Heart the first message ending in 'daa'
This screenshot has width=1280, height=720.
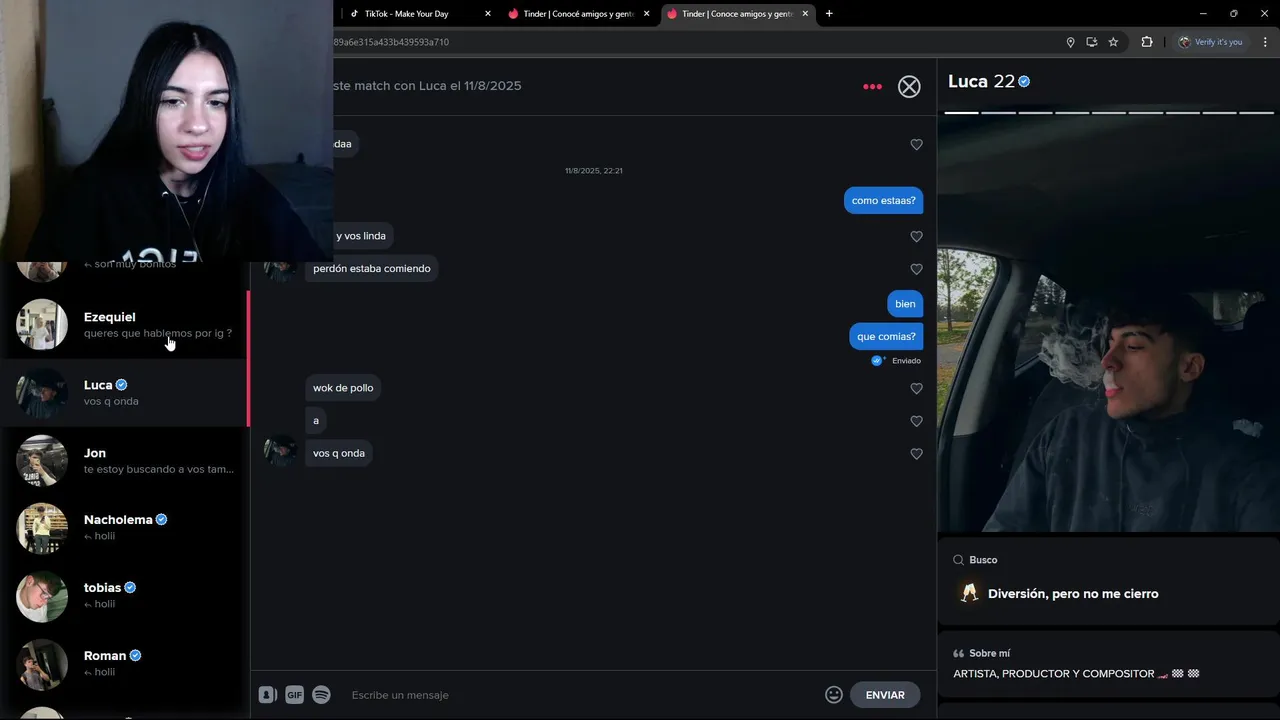pyautogui.click(x=916, y=145)
